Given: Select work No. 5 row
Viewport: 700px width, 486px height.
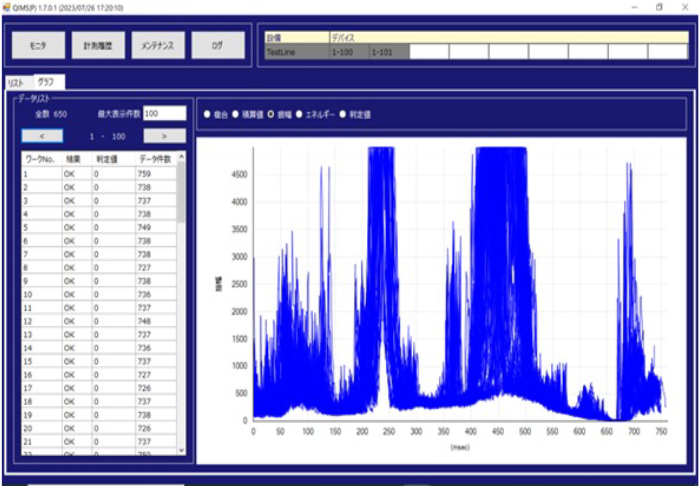Looking at the screenshot, I should click(100, 228).
